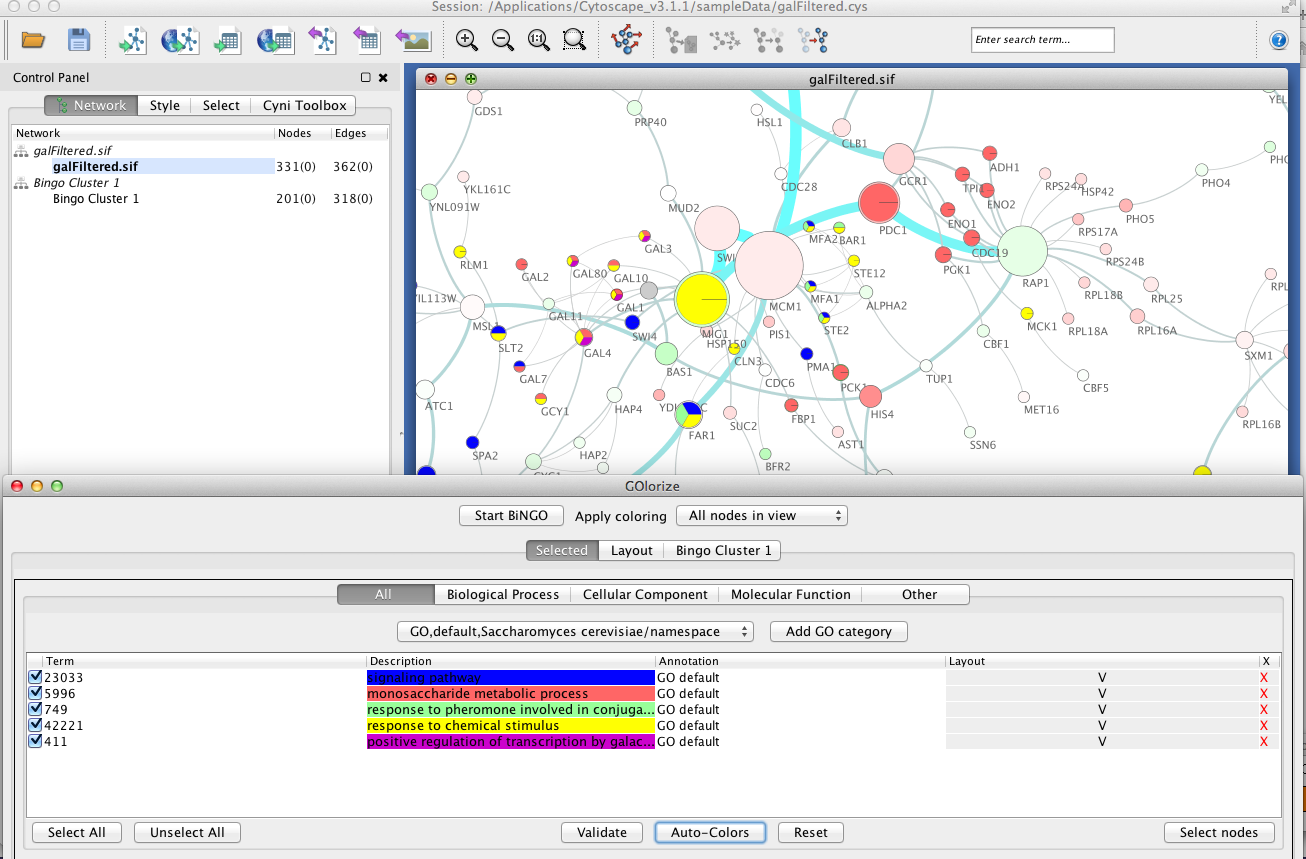The image size is (1306, 859).
Task: Open GOlorize Layout tab
Action: [x=632, y=550]
